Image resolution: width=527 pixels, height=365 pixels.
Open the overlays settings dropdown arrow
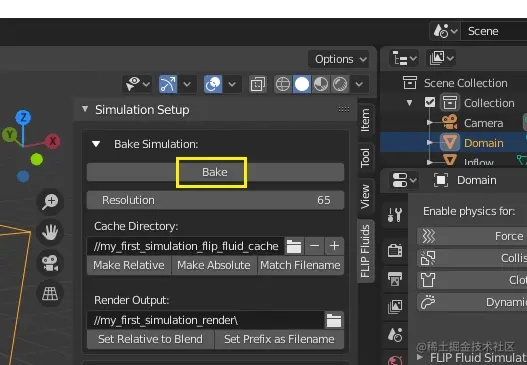tap(232, 84)
